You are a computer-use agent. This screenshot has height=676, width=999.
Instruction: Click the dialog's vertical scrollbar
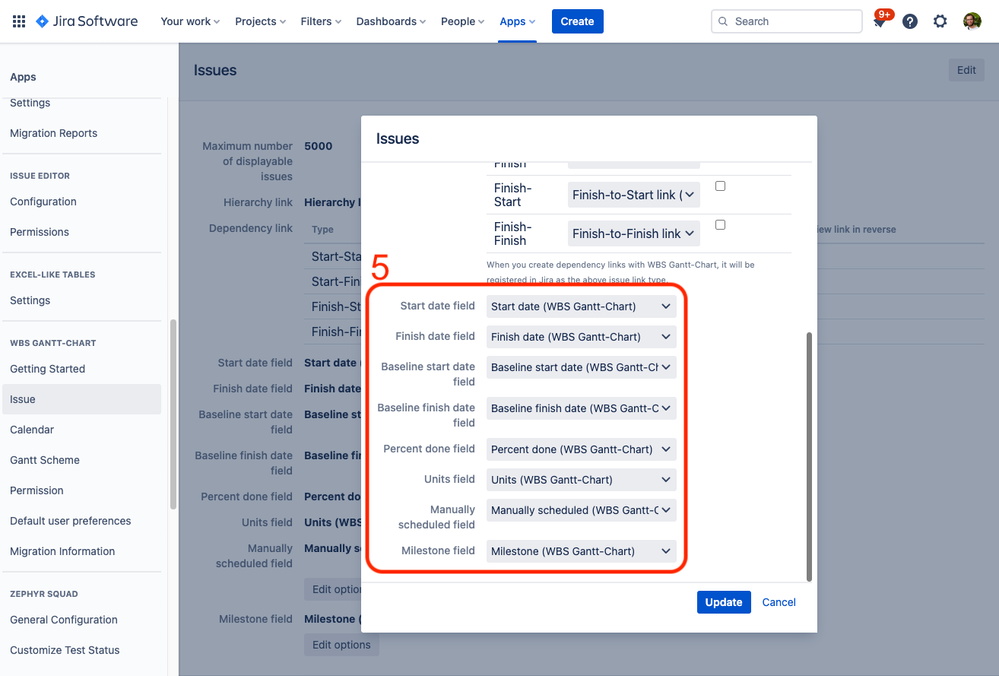point(809,456)
